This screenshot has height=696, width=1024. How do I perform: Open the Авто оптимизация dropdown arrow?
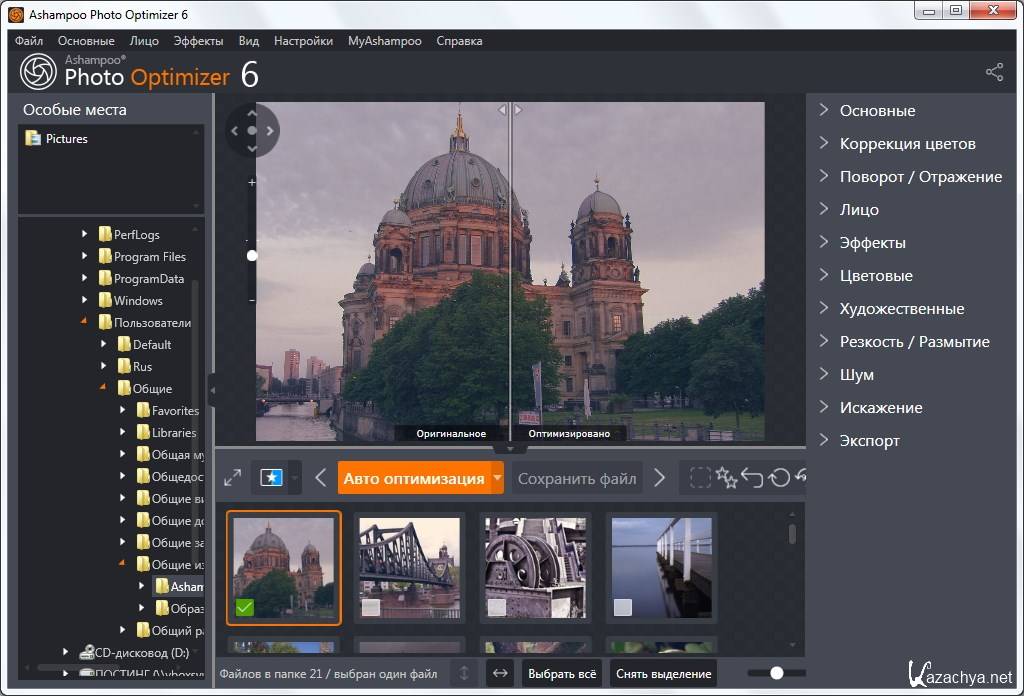(497, 478)
